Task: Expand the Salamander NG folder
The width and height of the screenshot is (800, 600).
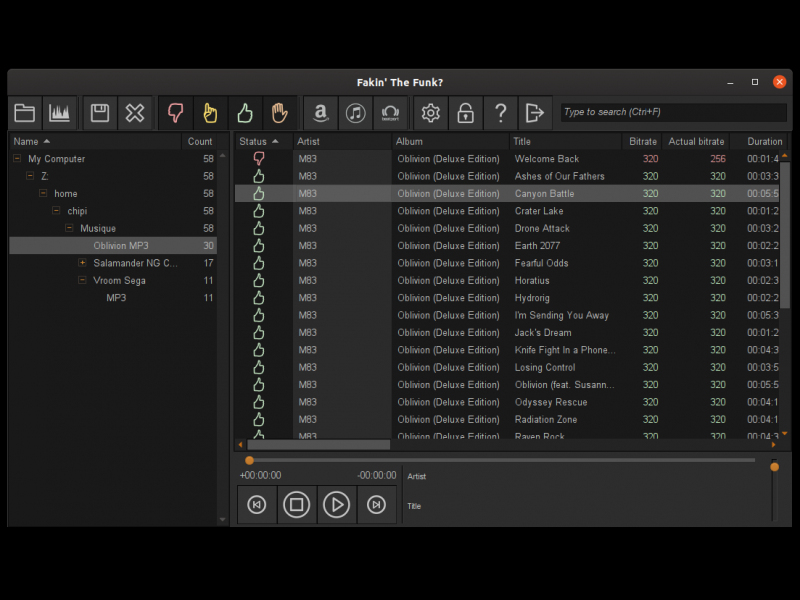Action: click(82, 263)
